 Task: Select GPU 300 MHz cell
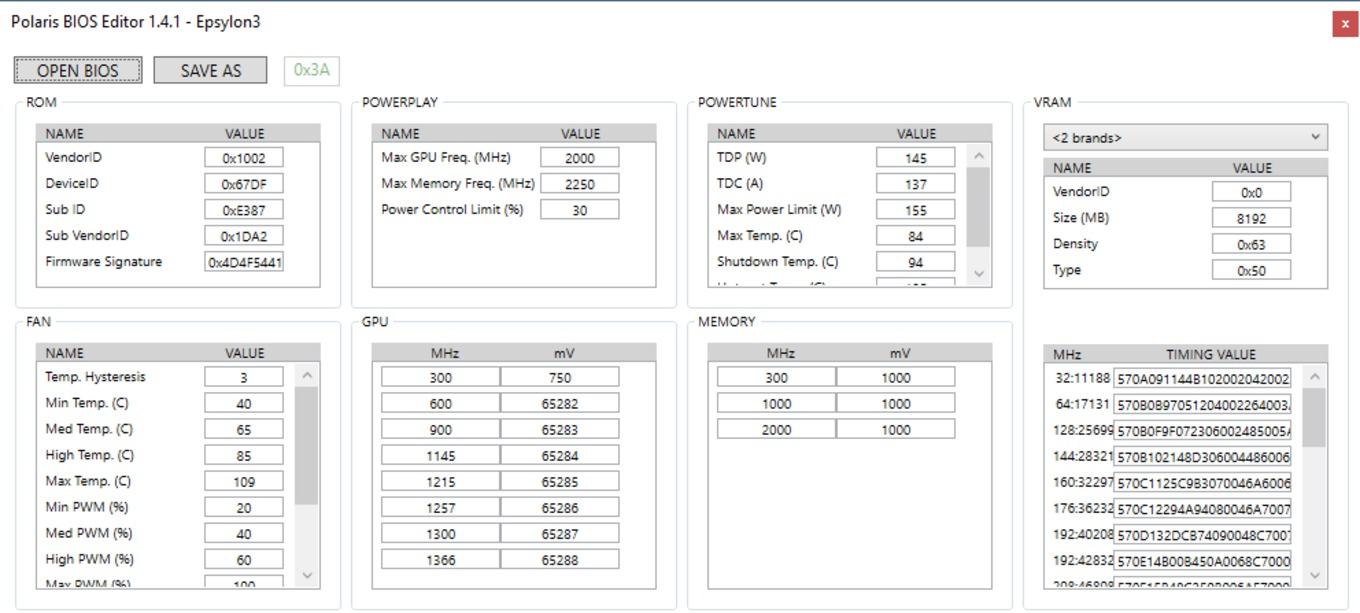441,377
